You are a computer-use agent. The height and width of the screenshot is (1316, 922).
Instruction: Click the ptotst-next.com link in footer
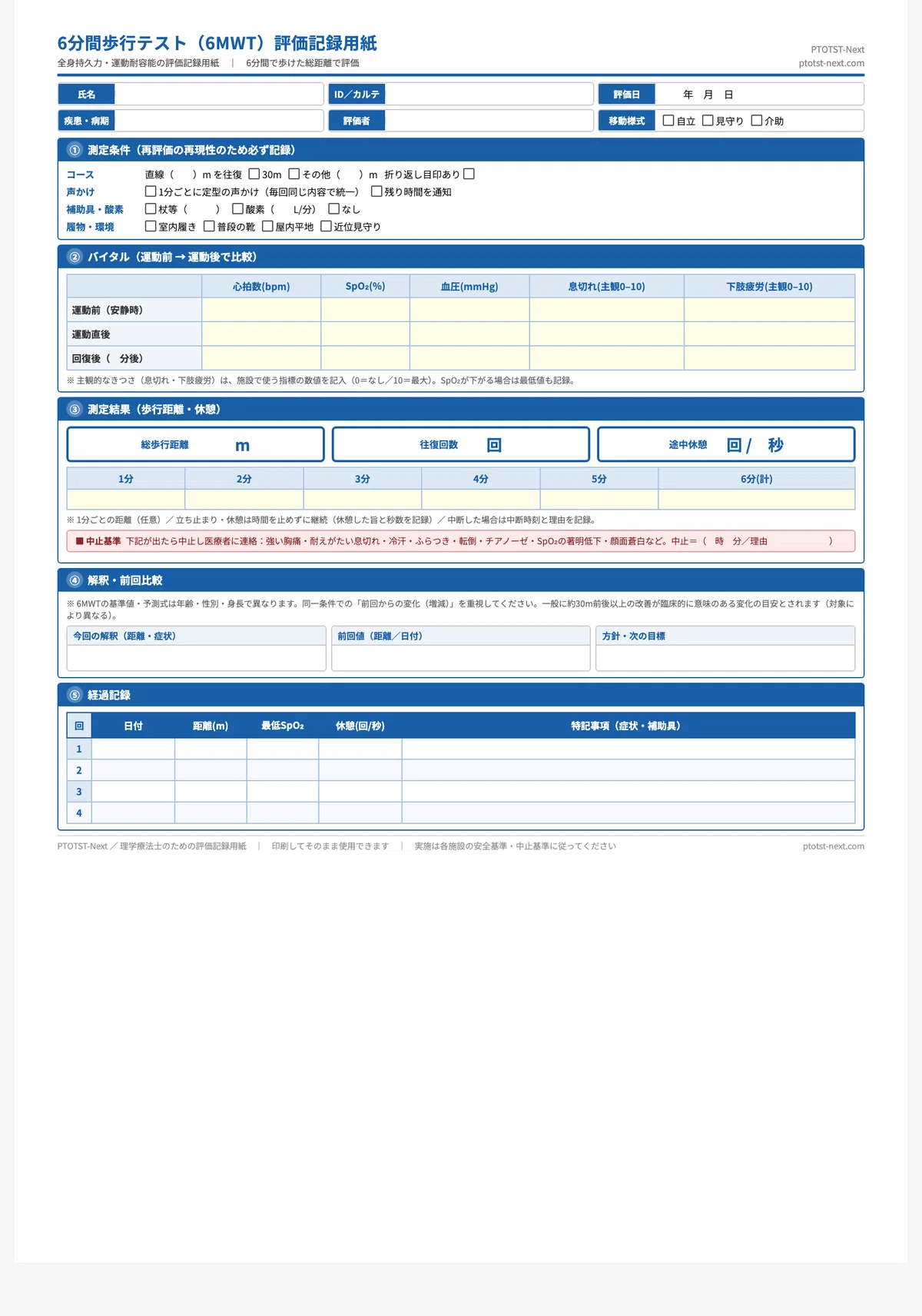point(834,846)
